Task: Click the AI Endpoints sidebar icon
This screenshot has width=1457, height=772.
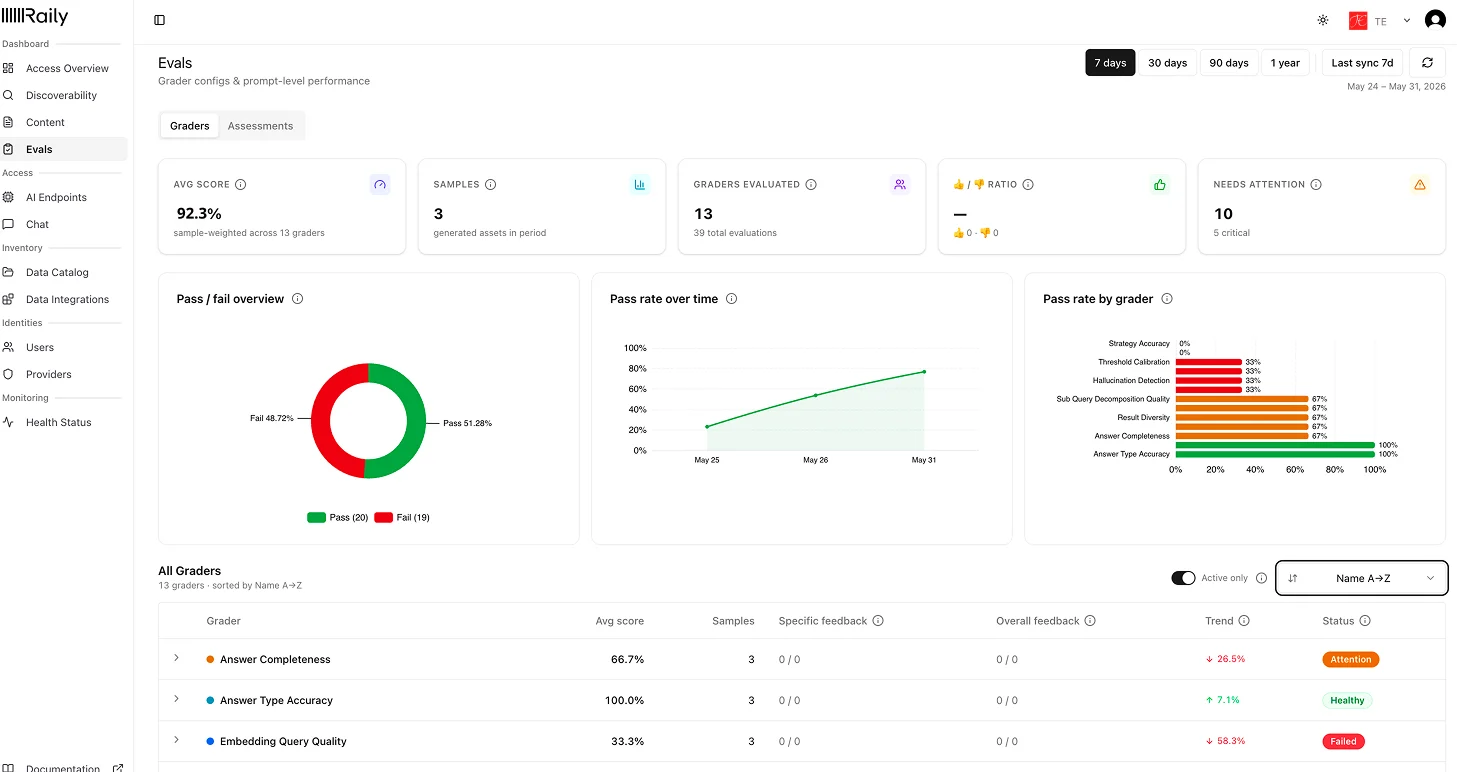Action: 8,197
